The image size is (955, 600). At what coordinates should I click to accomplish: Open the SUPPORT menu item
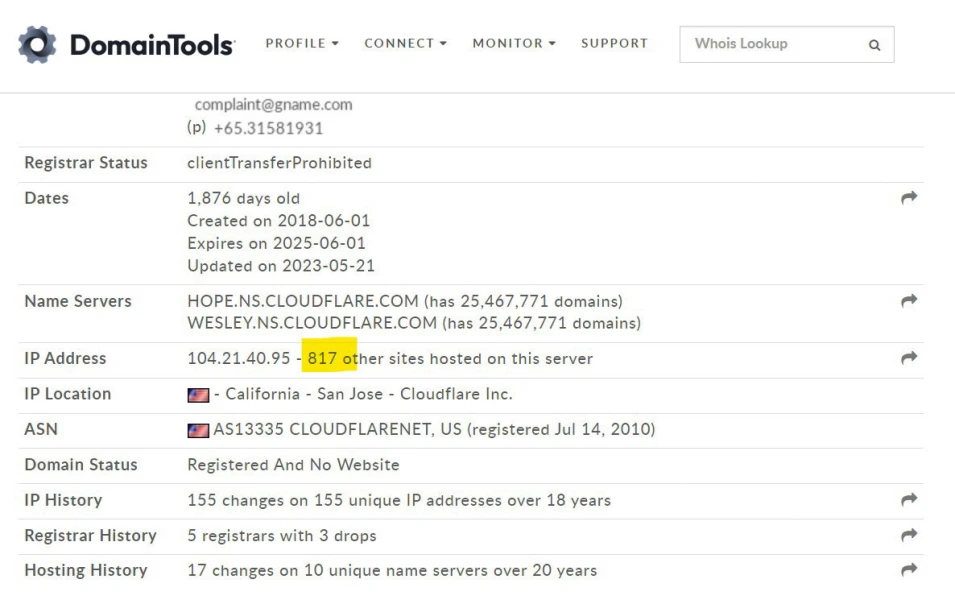(614, 44)
